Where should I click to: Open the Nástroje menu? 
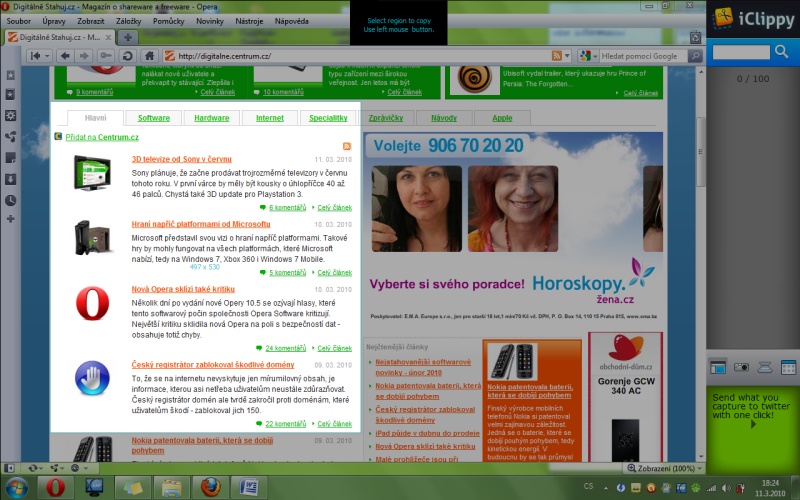coord(249,21)
